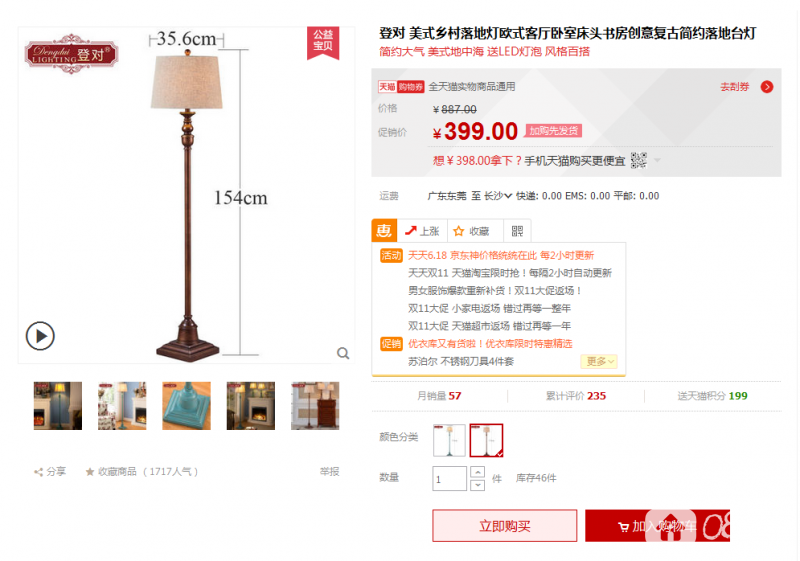This screenshot has width=800, height=561.
Task: Open the orange 惠 deals tab icon
Action: 384,231
